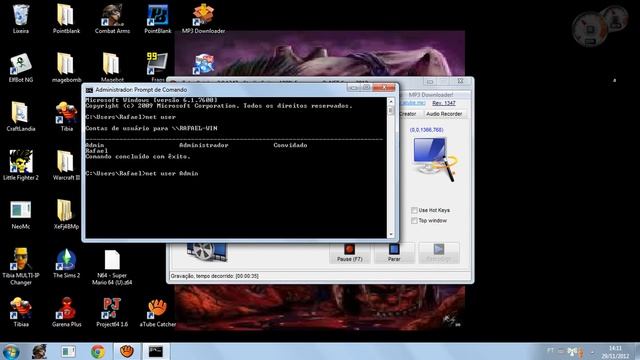This screenshot has height=360, width=640.
Task: Switch to aTube Catcher taskbar button
Action: point(127,351)
